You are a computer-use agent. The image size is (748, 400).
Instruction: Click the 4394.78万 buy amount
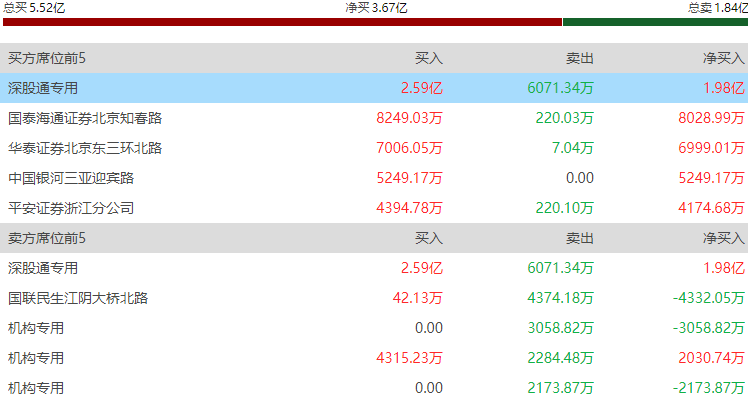(x=409, y=208)
